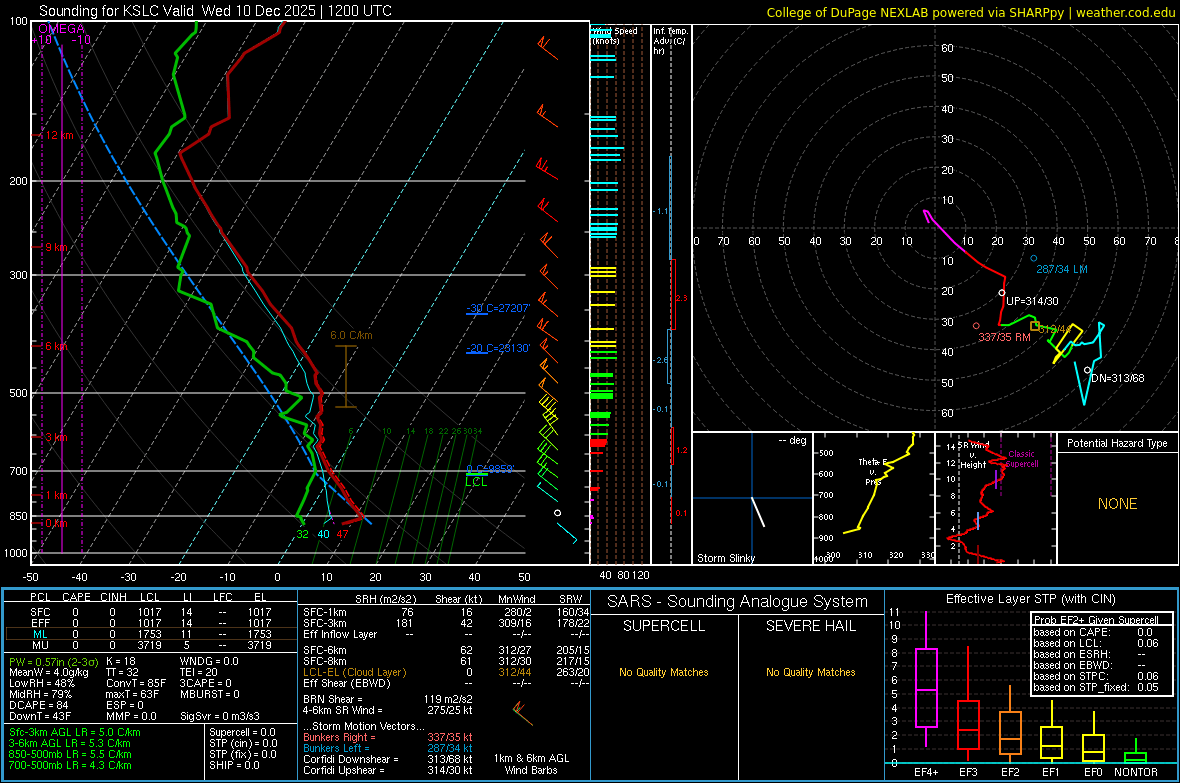Viewport: 1180px width, 783px height.
Task: Click 'No Quality Matches' under SUPERCELL
Action: [x=664, y=672]
